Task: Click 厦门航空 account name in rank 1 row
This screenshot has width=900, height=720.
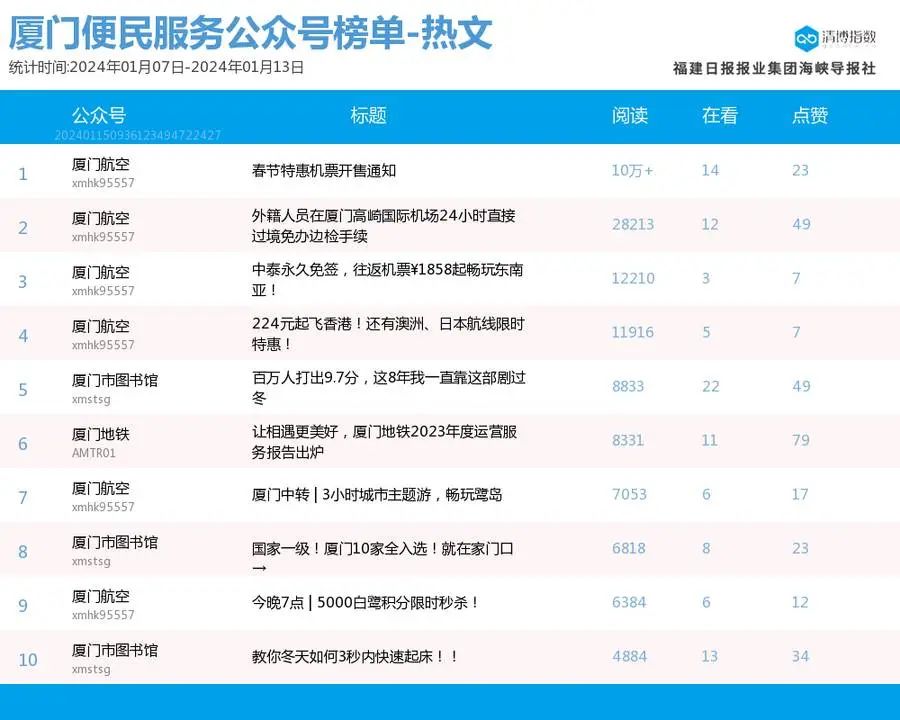Action: pyautogui.click(x=100, y=164)
